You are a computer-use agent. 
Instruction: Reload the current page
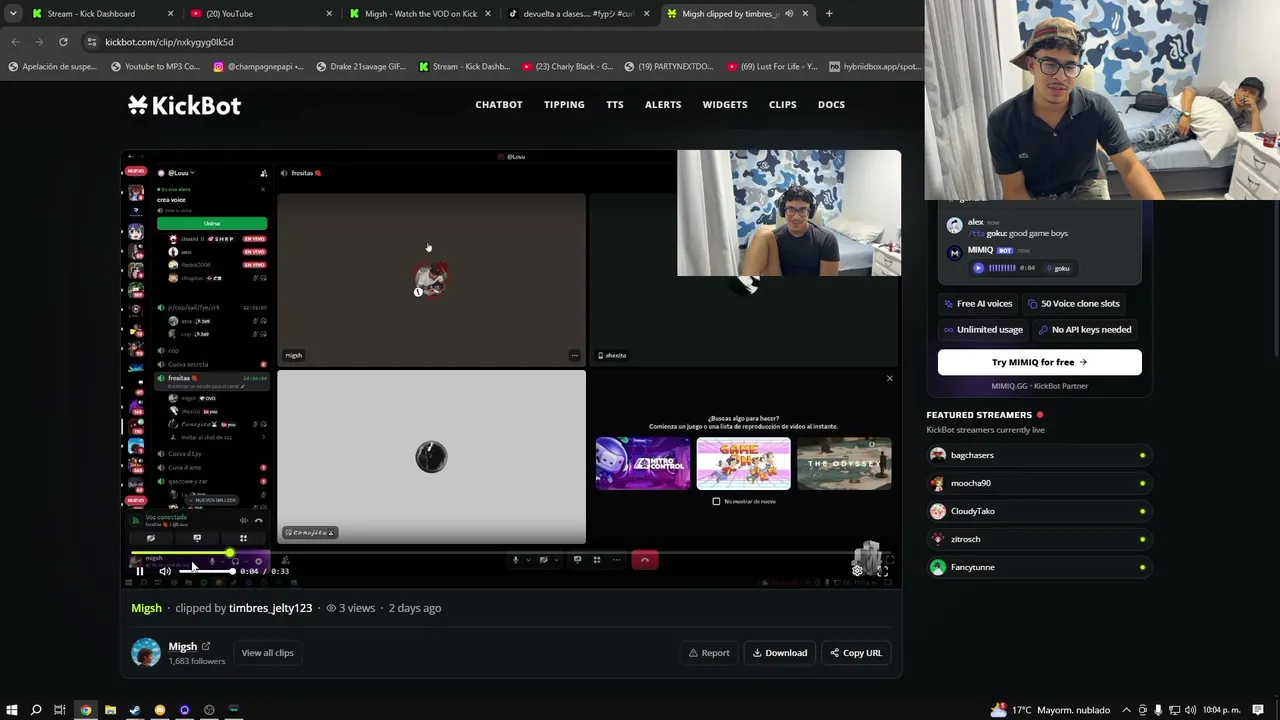63,42
